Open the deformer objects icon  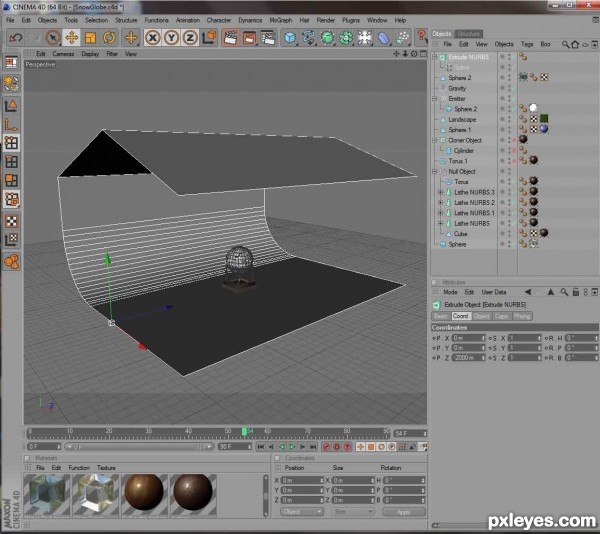tap(384, 37)
